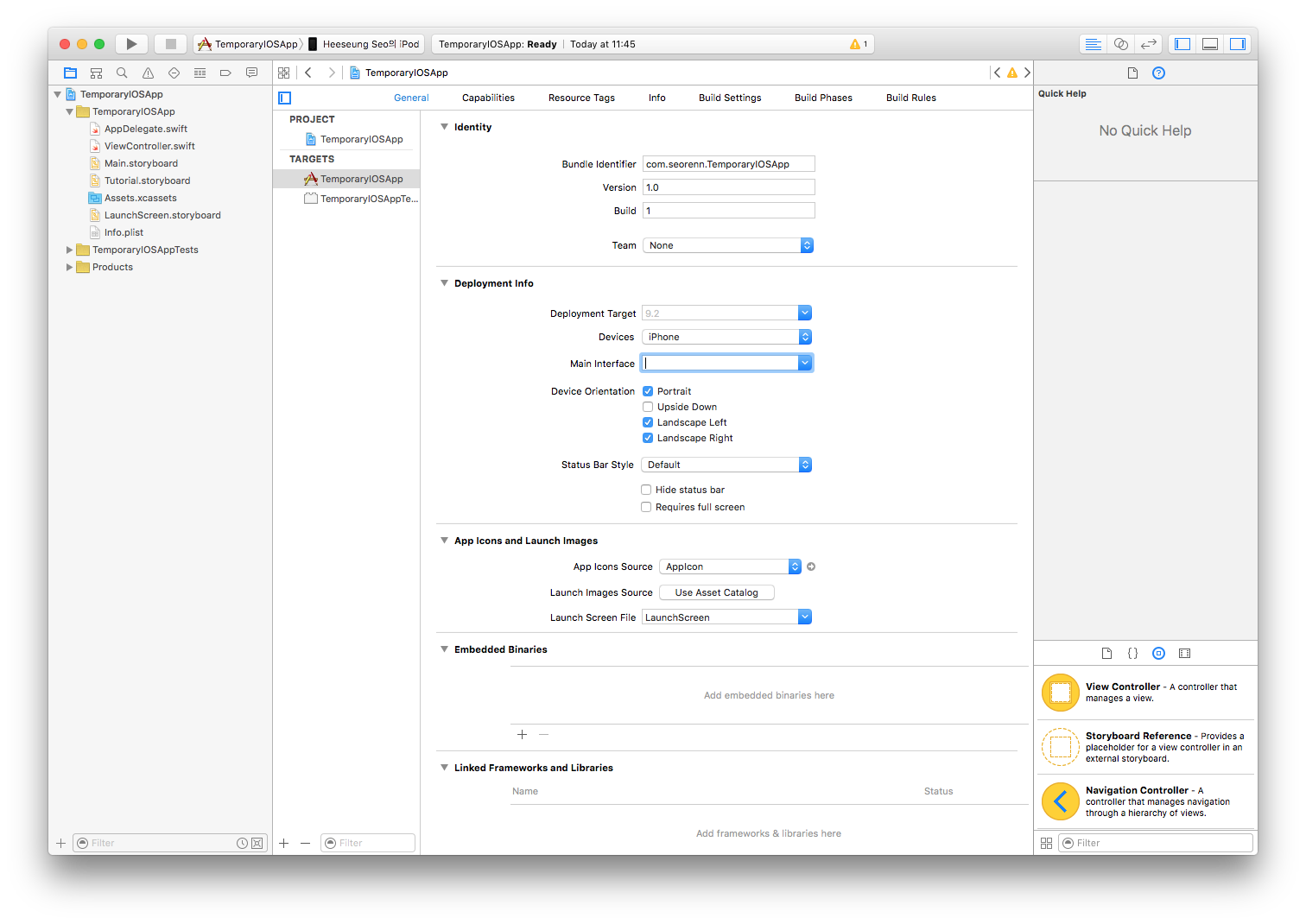The image size is (1306, 924).
Task: Show the Media library
Action: point(1185,653)
